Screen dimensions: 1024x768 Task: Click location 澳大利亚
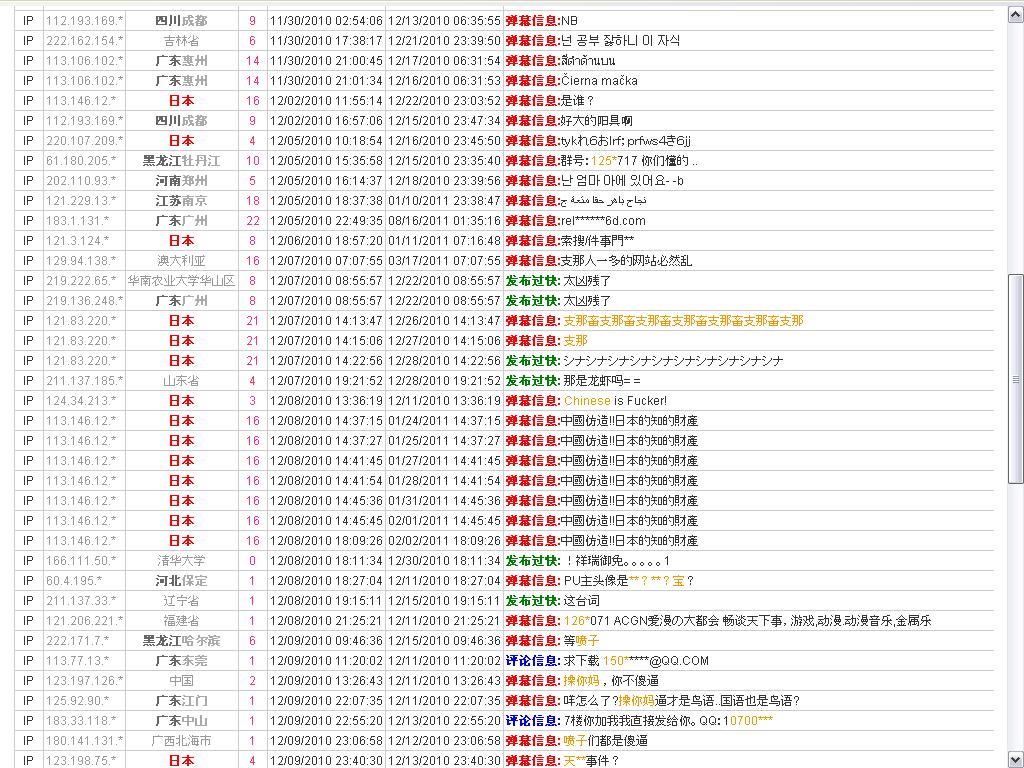(x=182, y=261)
